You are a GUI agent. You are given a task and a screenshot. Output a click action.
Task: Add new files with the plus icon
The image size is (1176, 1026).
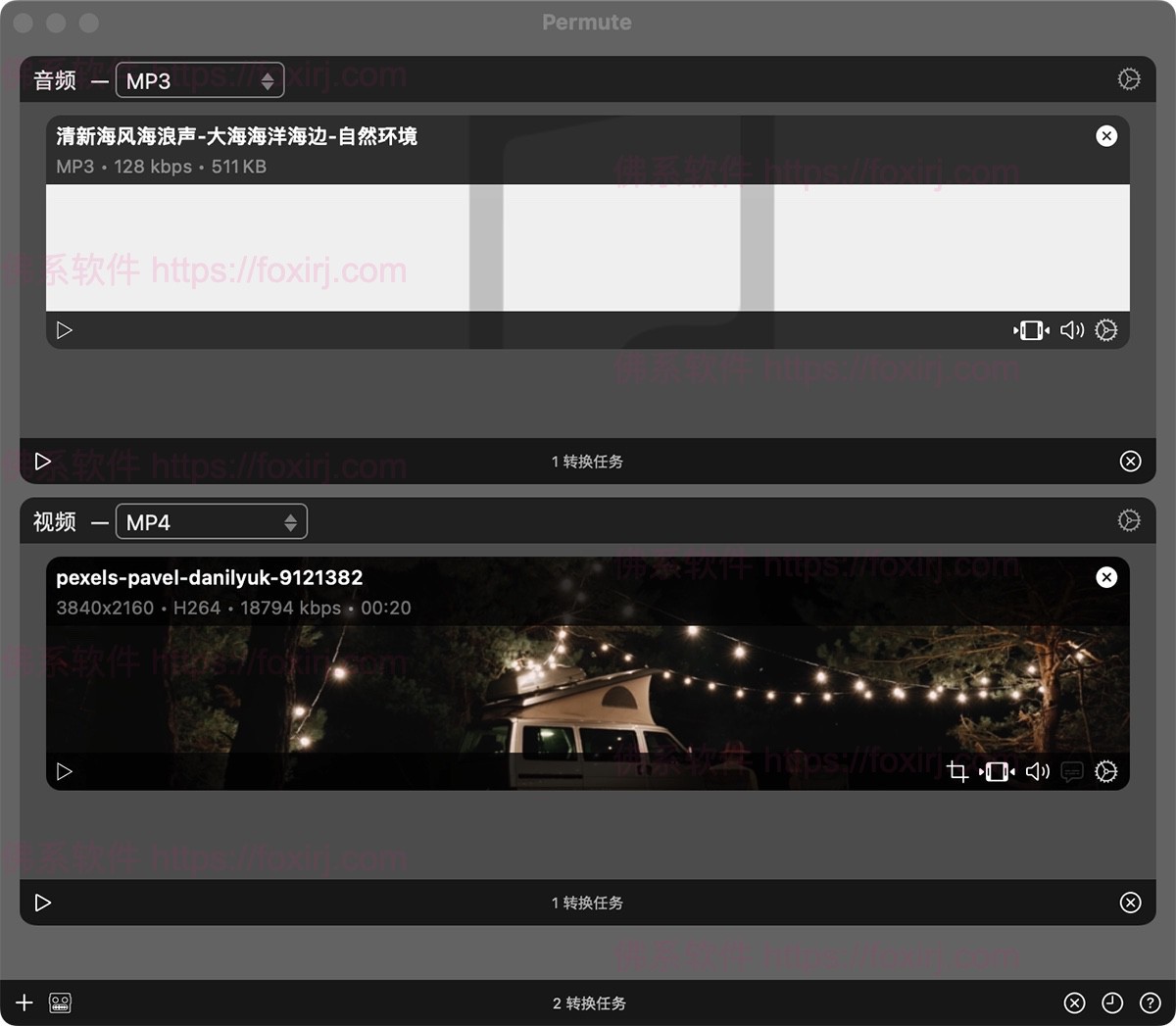click(x=23, y=1002)
